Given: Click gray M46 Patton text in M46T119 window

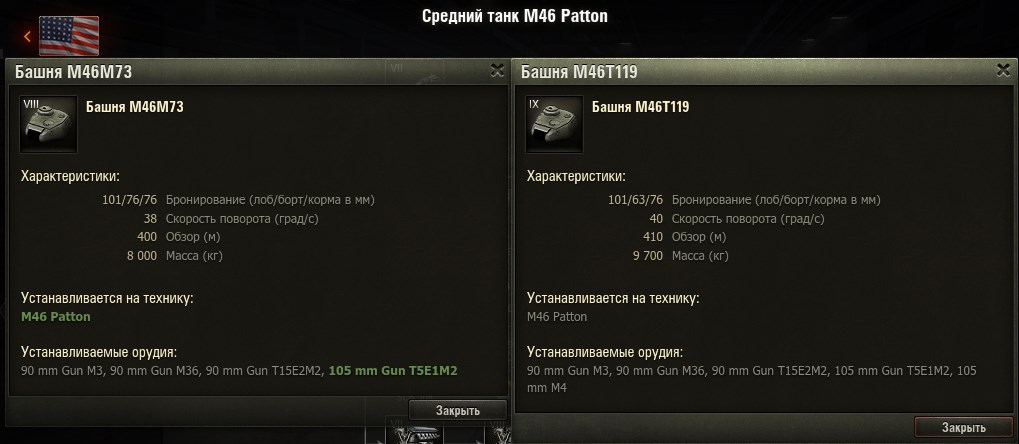Looking at the screenshot, I should (x=557, y=317).
